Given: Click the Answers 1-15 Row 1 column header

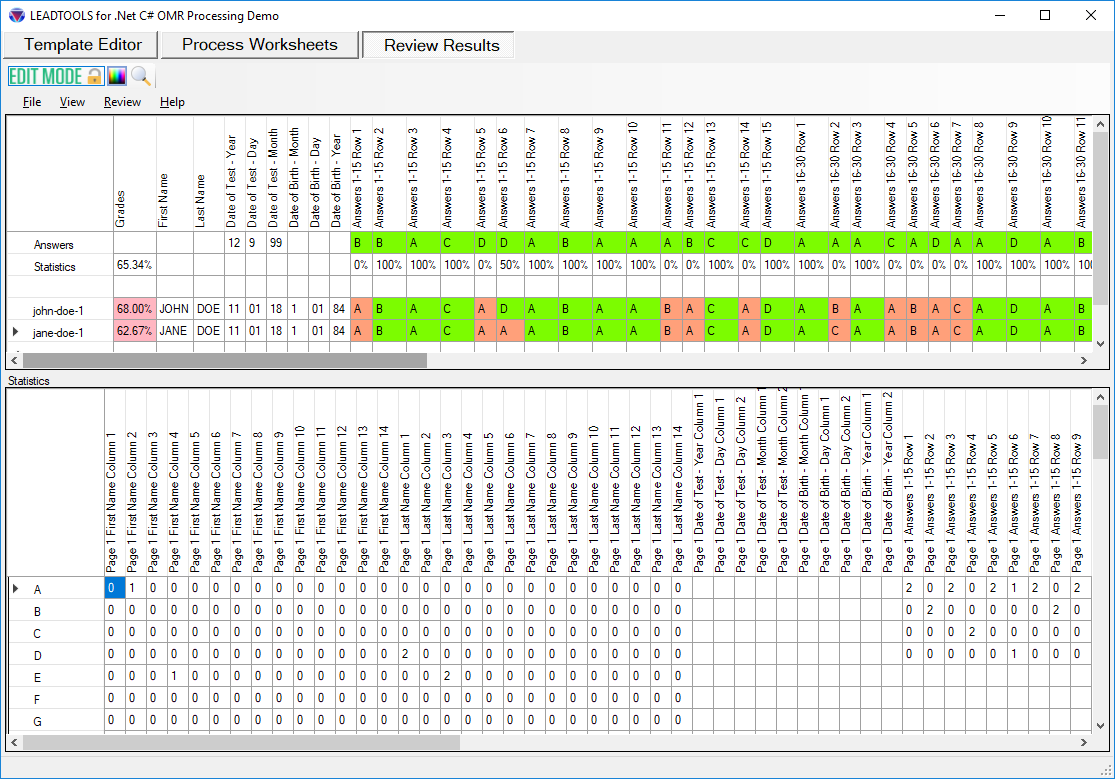Looking at the screenshot, I should coord(361,174).
